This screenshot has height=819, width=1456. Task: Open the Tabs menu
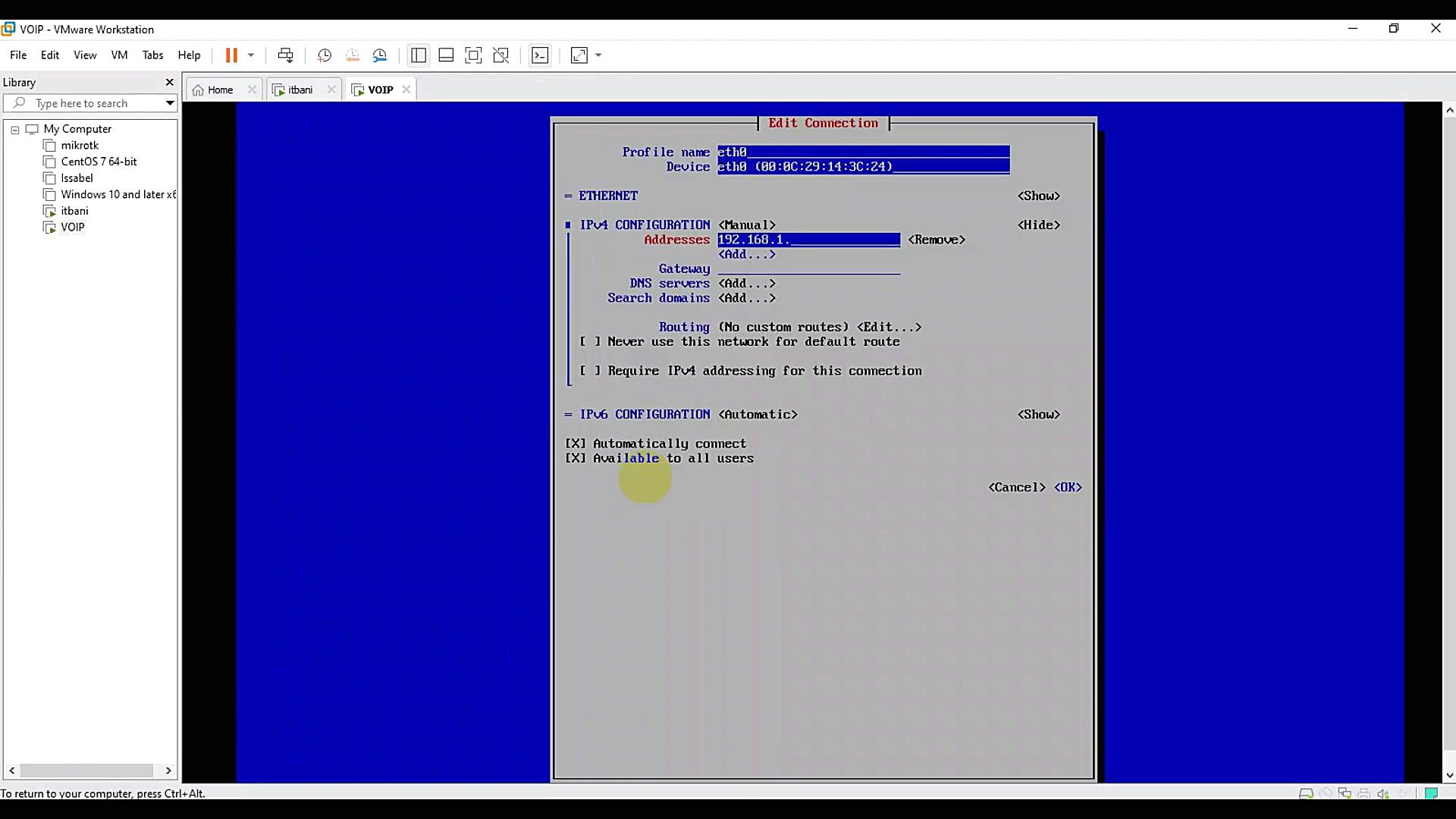point(152,55)
